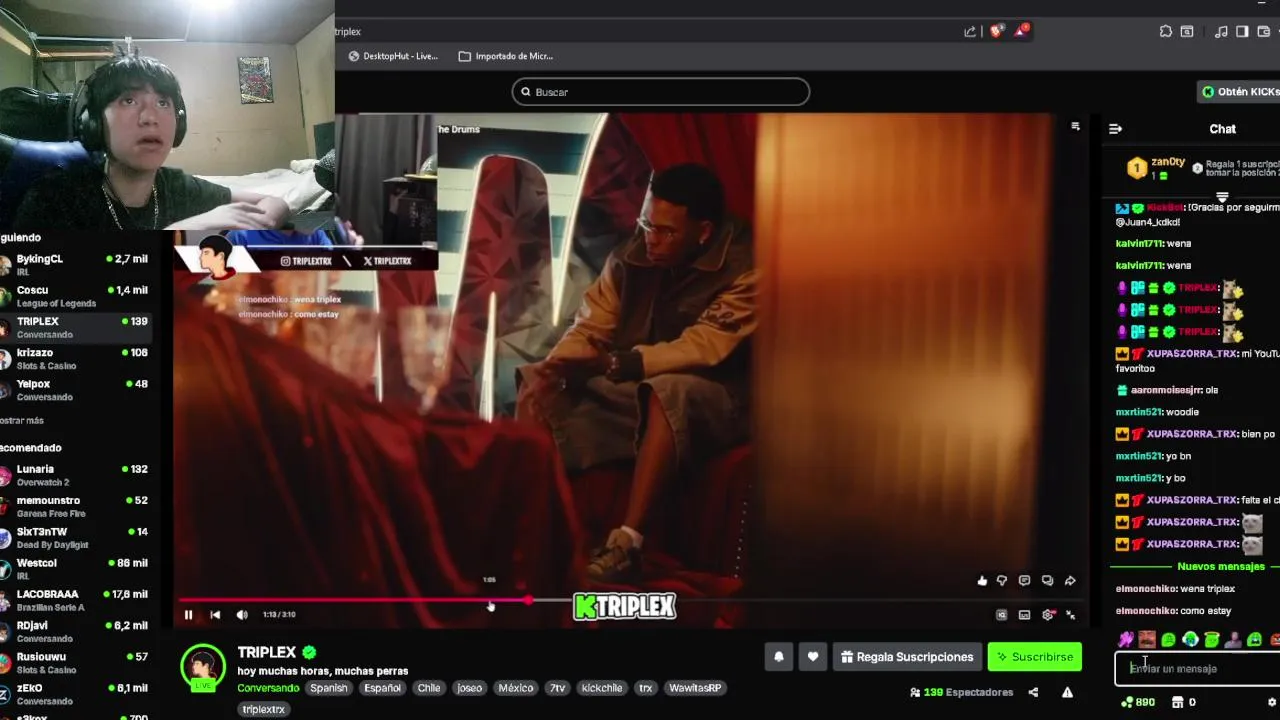Click the thumbs down dislike icon
Image resolution: width=1280 pixels, height=720 pixels.
pyautogui.click(x=1002, y=581)
